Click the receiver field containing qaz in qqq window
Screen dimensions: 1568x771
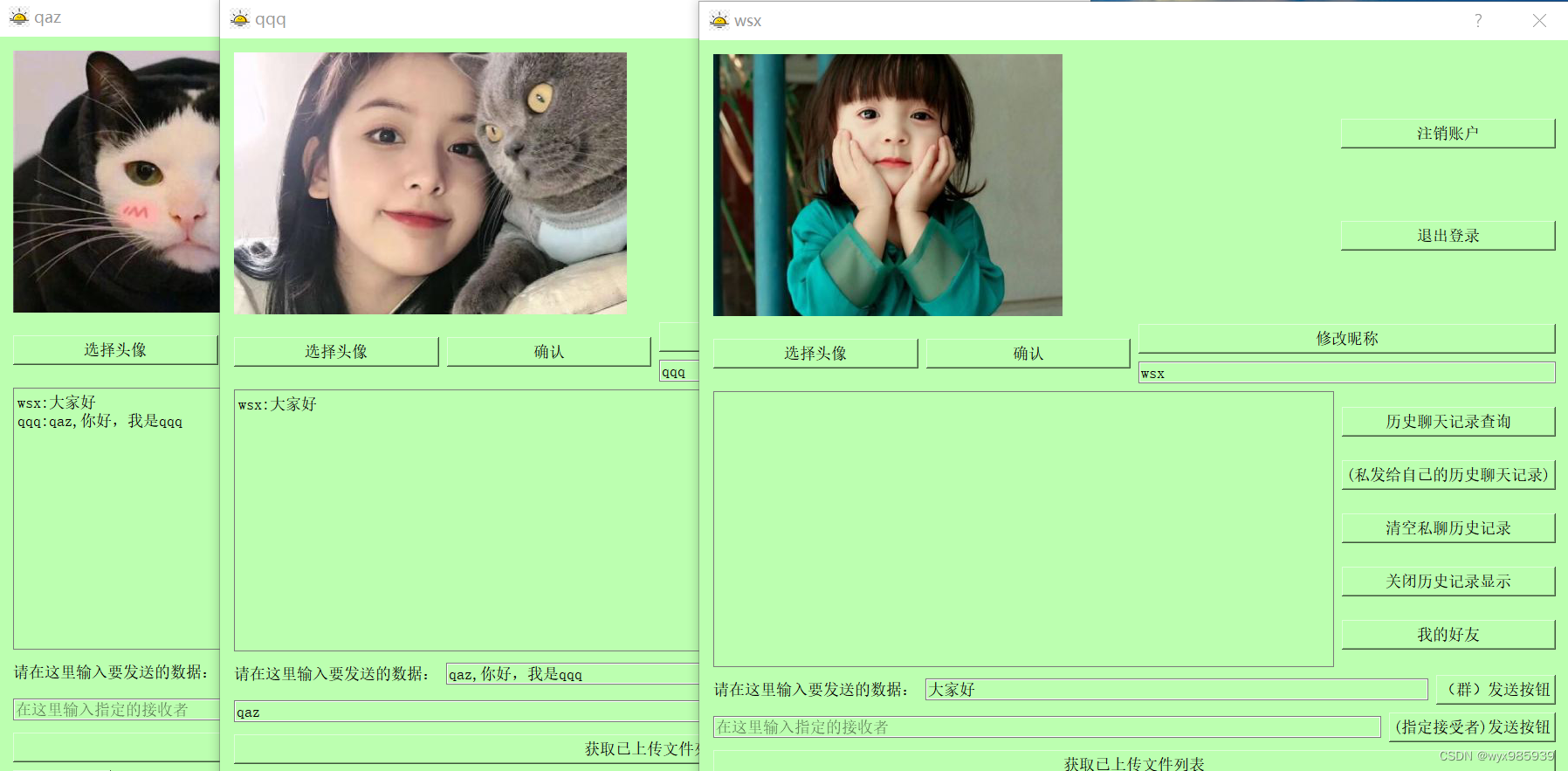click(x=466, y=711)
